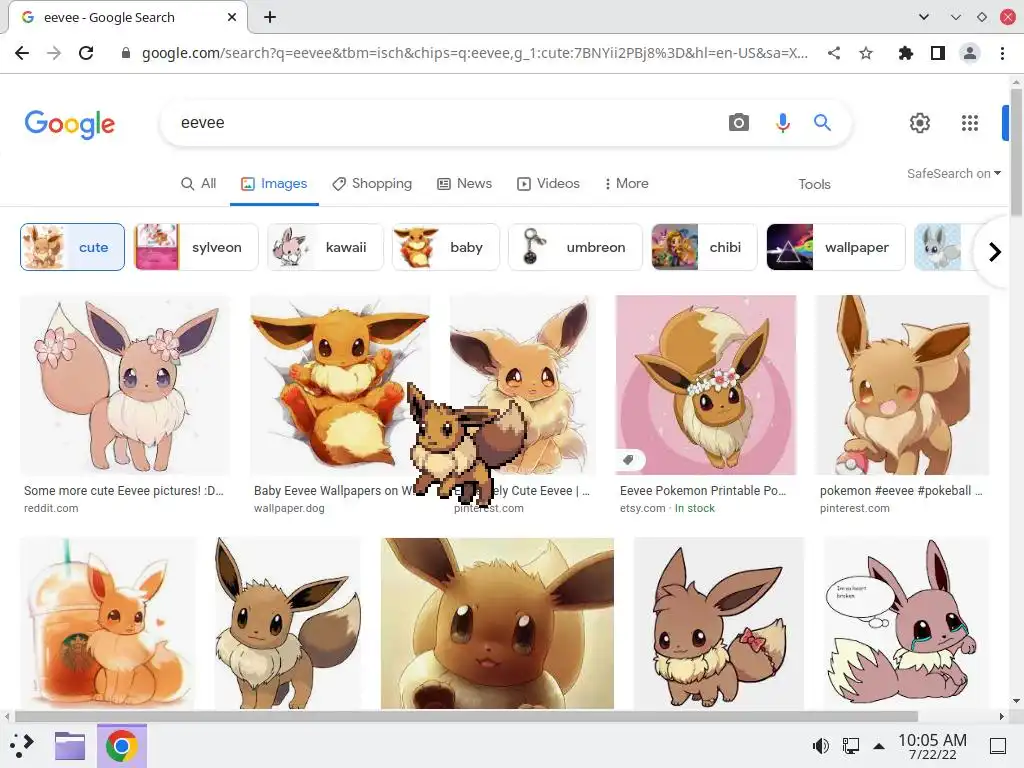Viewport: 1024px width, 768px height.
Task: Open the Baby Eevee Wallpapers image
Action: click(x=340, y=385)
